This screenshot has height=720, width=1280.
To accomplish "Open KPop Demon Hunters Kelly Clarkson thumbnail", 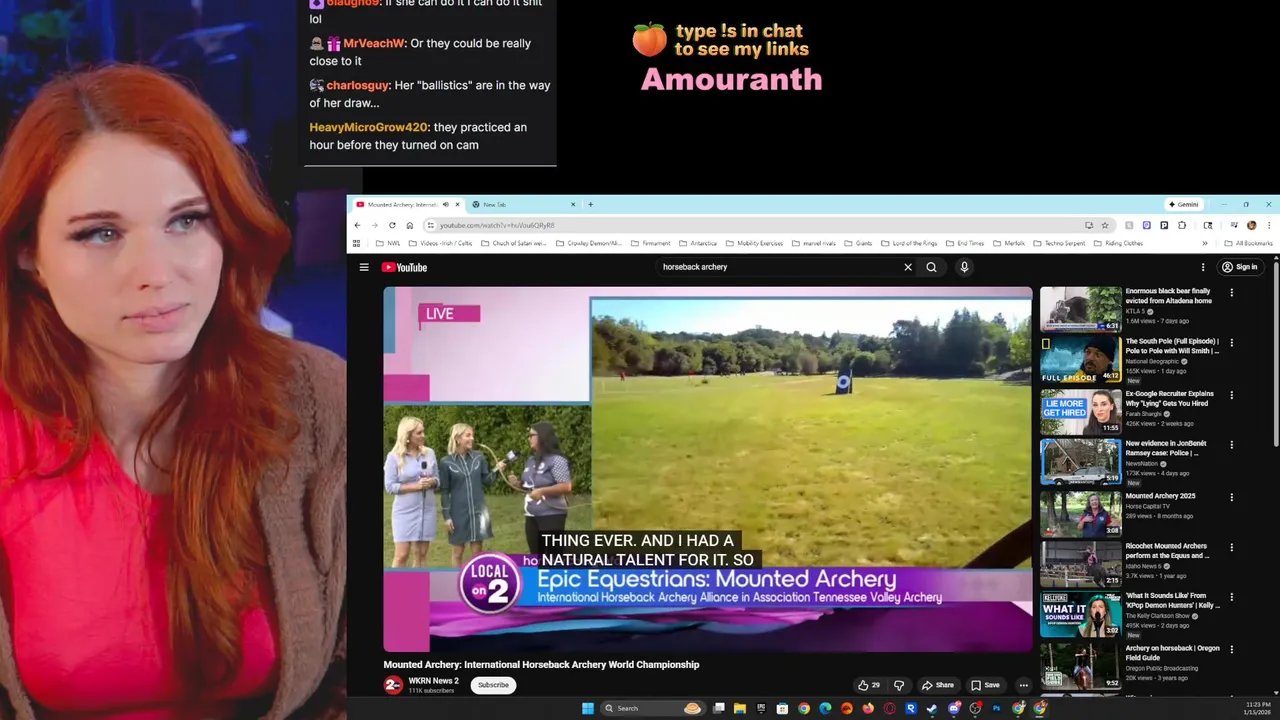I will click(1081, 615).
